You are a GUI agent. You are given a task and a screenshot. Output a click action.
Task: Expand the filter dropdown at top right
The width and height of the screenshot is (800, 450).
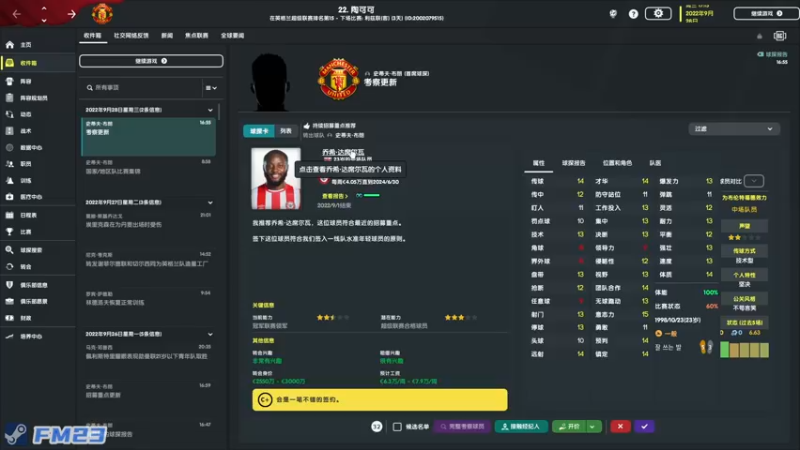click(x=734, y=129)
